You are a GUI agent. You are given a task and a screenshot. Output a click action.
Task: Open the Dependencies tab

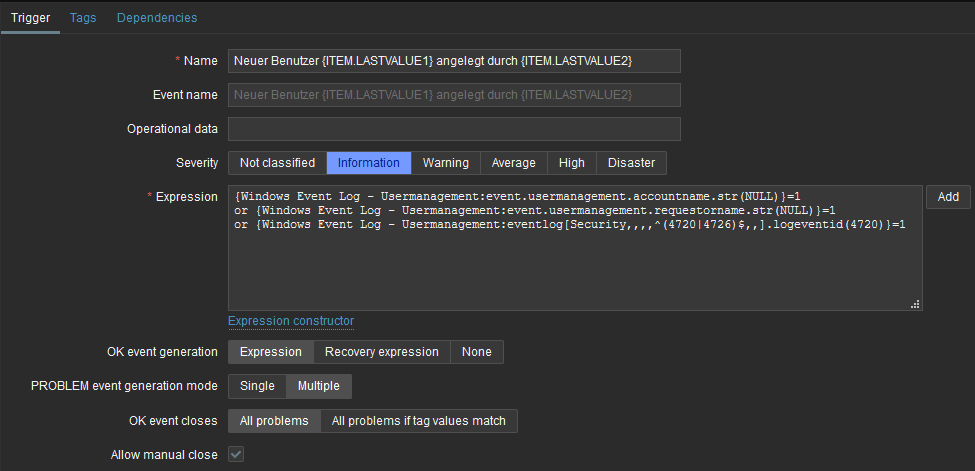(x=157, y=17)
